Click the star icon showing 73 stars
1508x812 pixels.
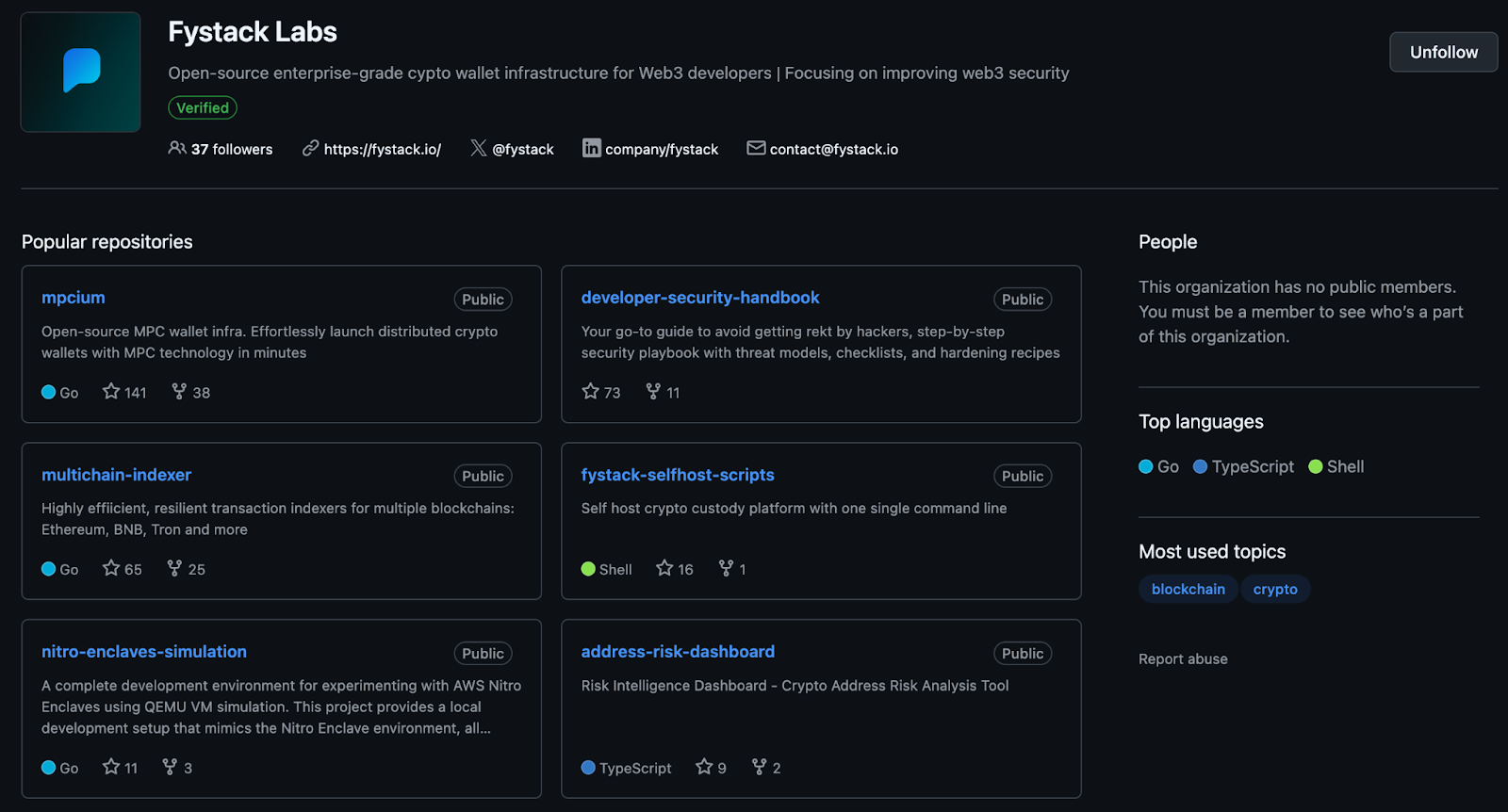click(591, 391)
